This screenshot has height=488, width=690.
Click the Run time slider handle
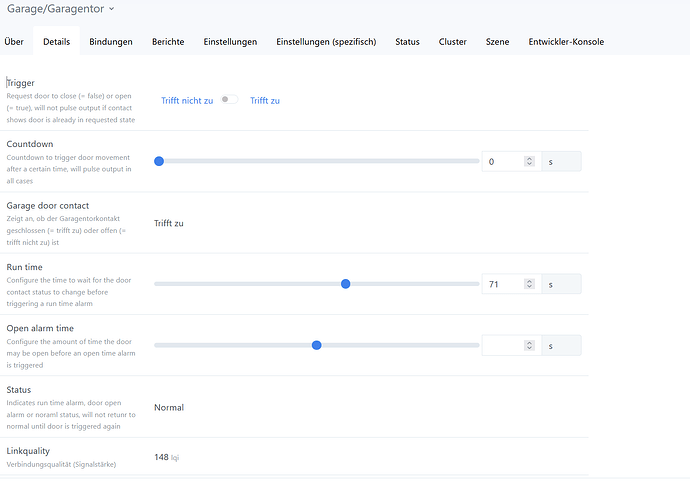(345, 284)
